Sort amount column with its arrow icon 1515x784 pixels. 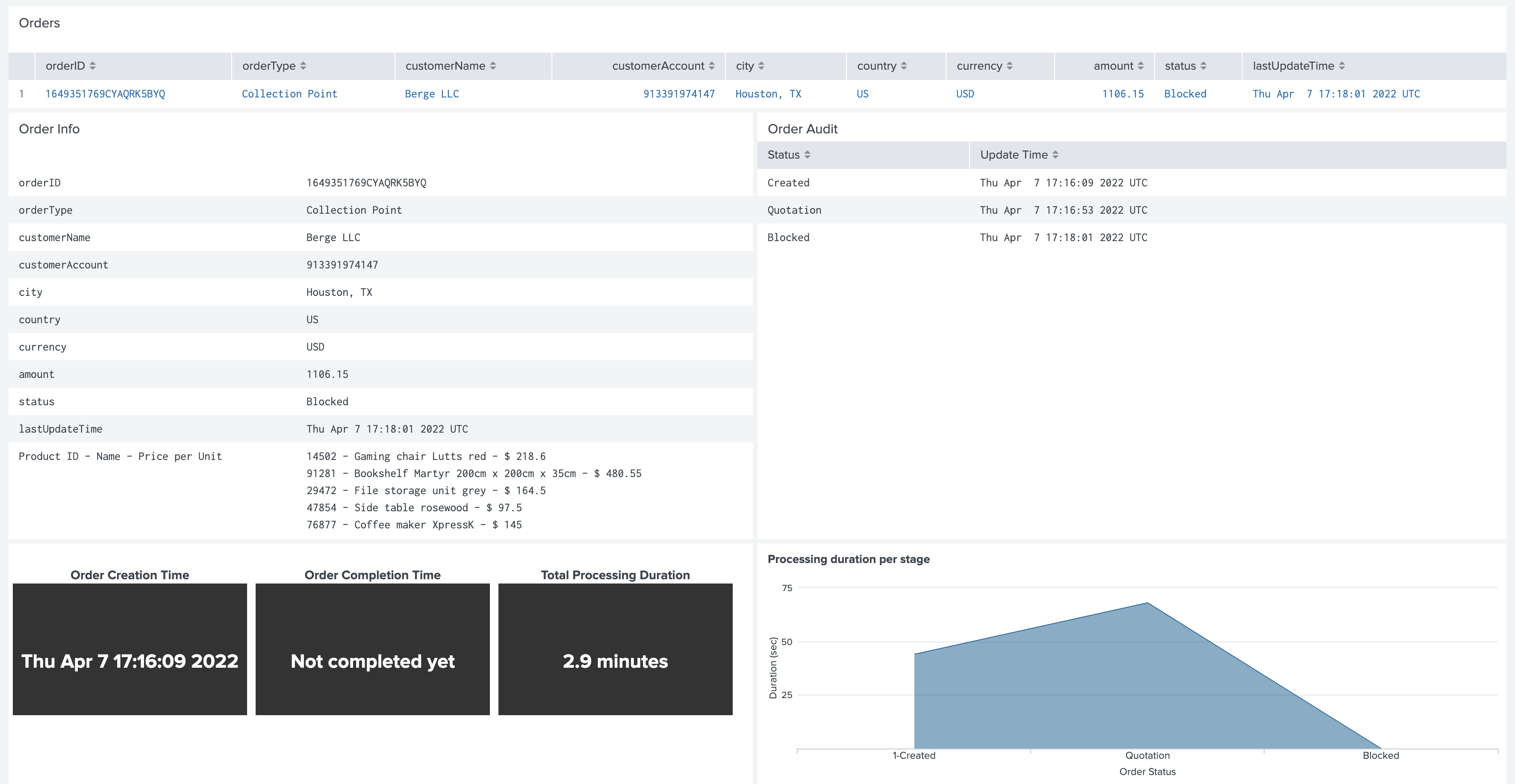(x=1141, y=66)
